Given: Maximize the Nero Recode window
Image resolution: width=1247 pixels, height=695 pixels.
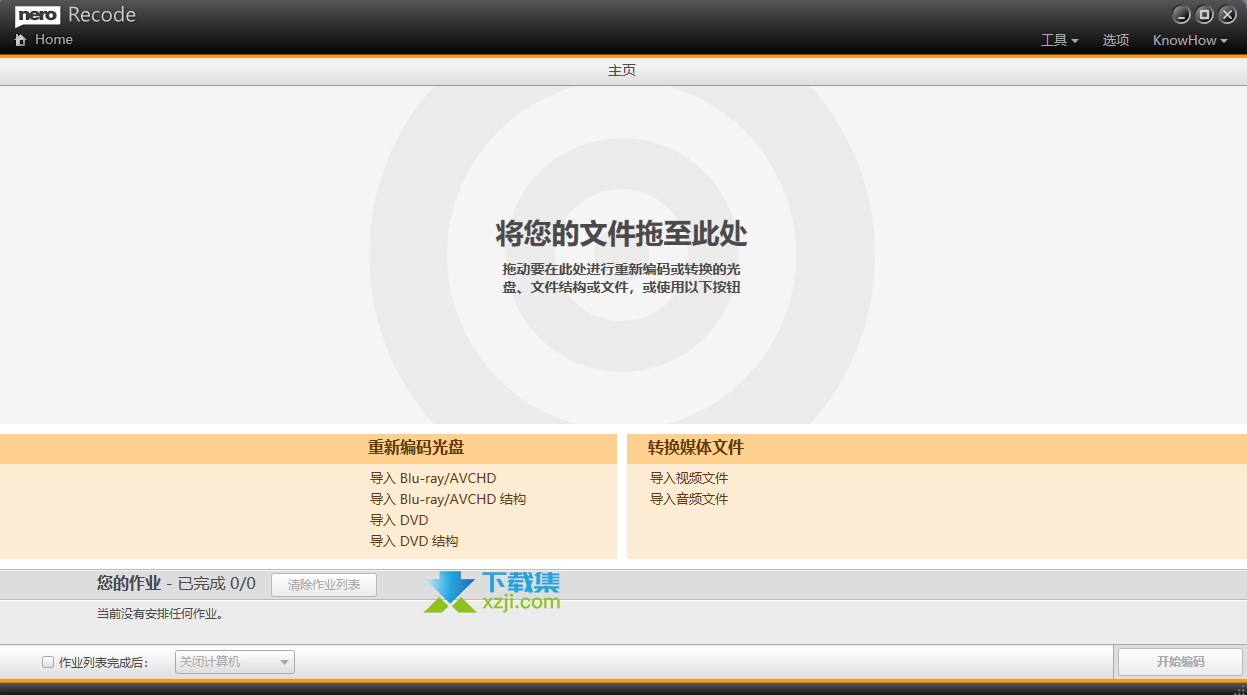Looking at the screenshot, I should click(1205, 15).
